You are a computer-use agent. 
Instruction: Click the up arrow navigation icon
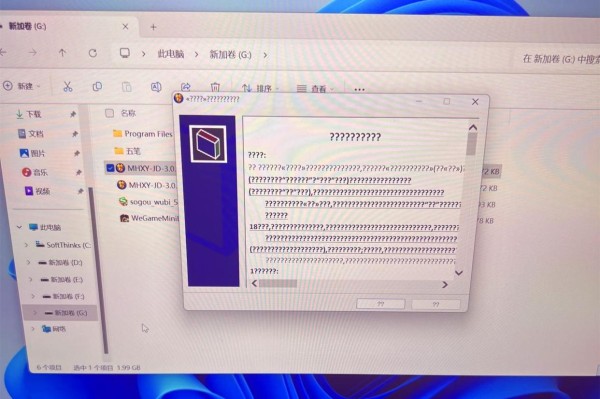coord(62,53)
